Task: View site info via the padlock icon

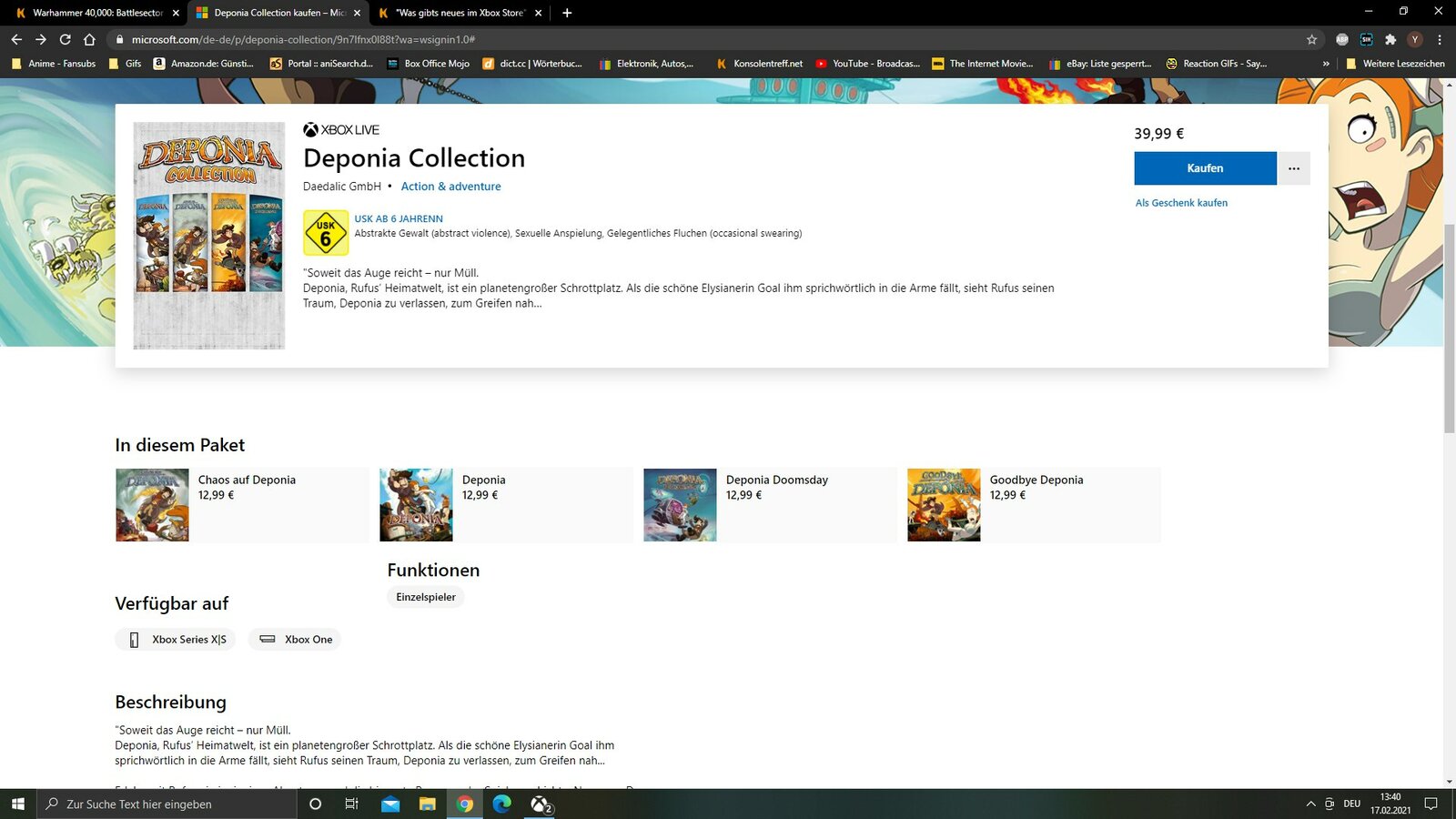Action: point(119,39)
